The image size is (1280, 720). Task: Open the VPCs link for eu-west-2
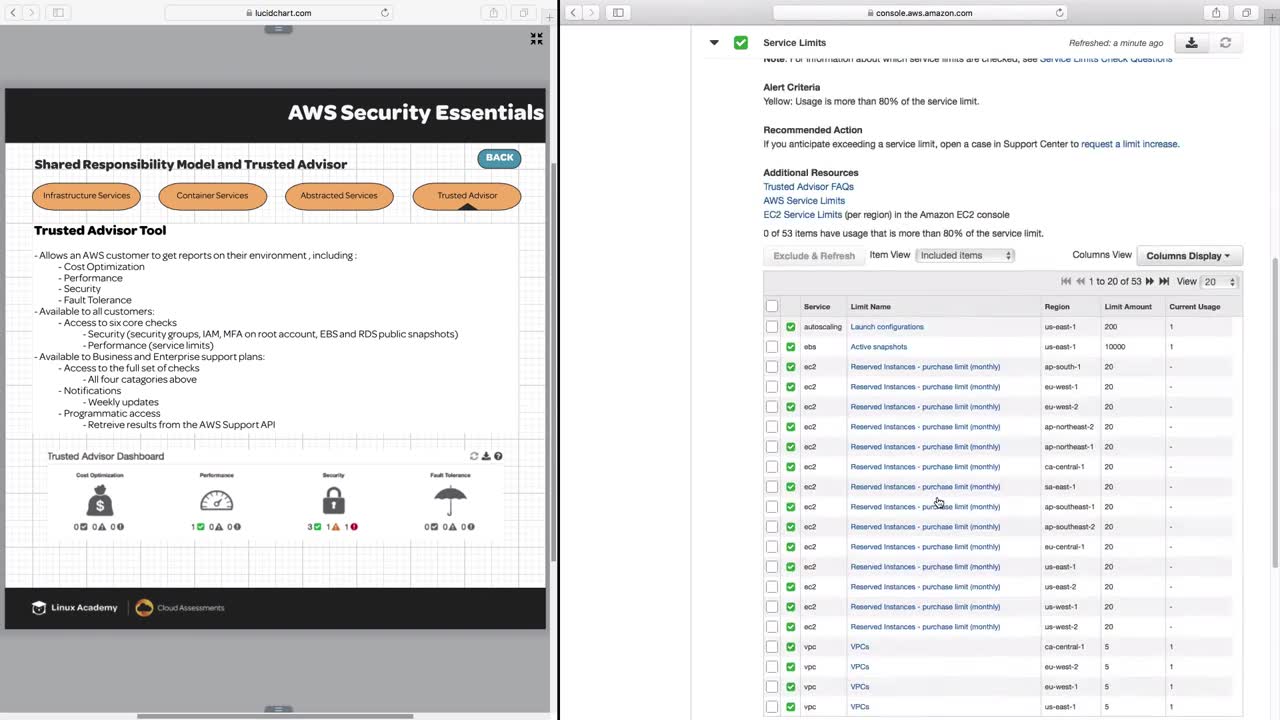(x=860, y=667)
